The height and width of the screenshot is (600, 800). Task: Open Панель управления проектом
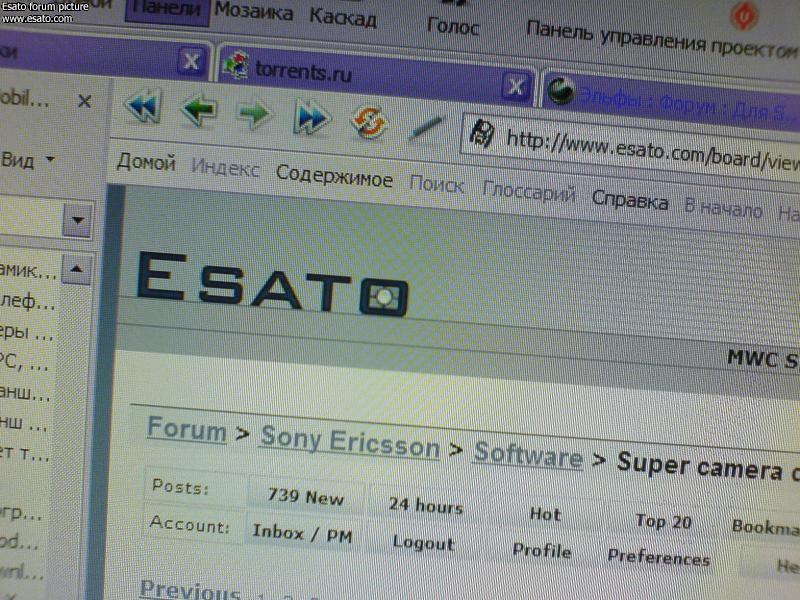pyautogui.click(x=662, y=39)
